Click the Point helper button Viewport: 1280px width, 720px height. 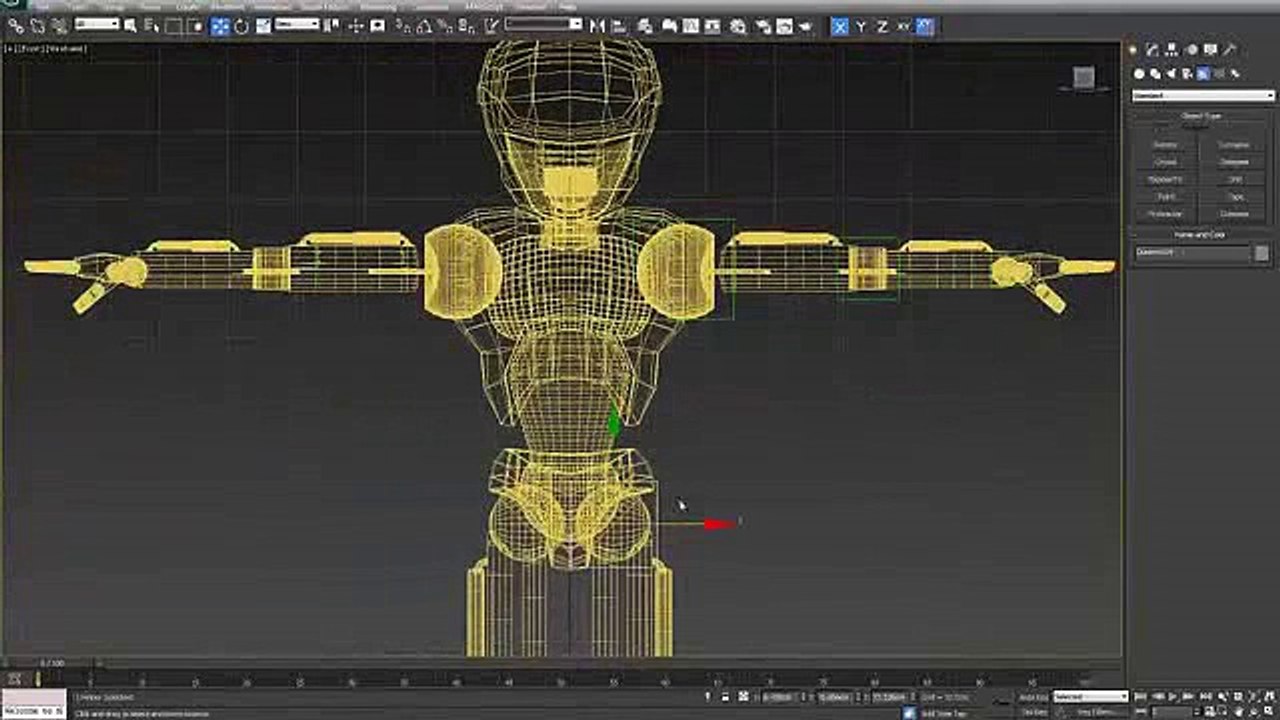coord(1166,197)
